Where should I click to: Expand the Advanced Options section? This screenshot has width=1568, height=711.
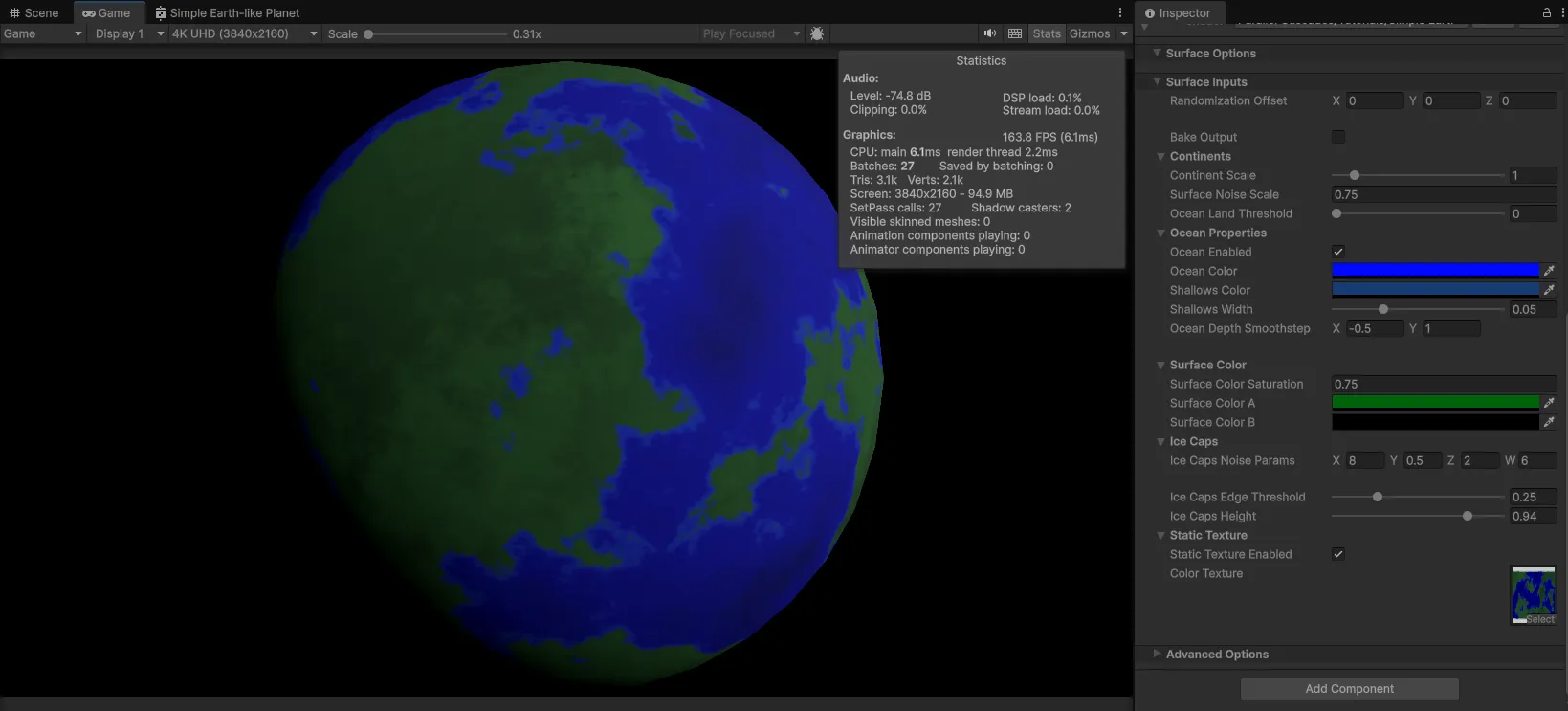tap(1157, 654)
